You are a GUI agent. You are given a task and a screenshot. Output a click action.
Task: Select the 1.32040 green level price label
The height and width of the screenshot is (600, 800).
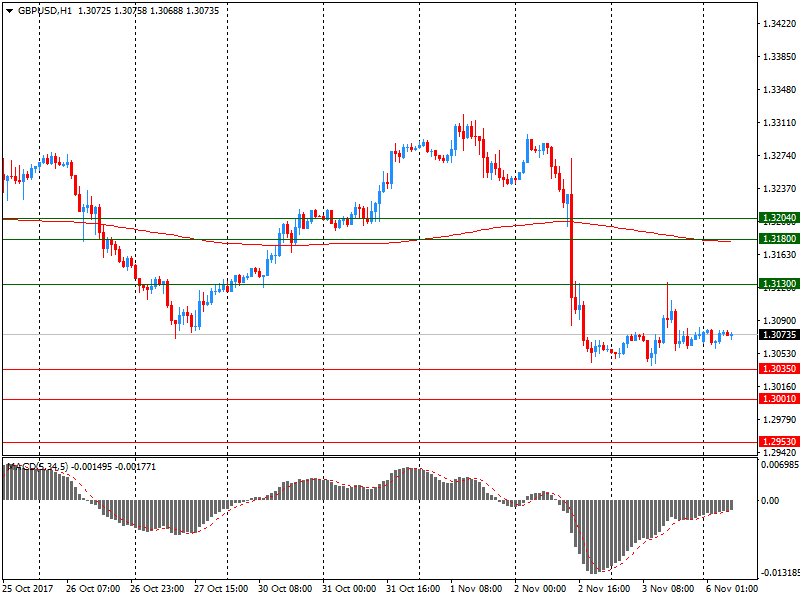pyautogui.click(x=779, y=218)
